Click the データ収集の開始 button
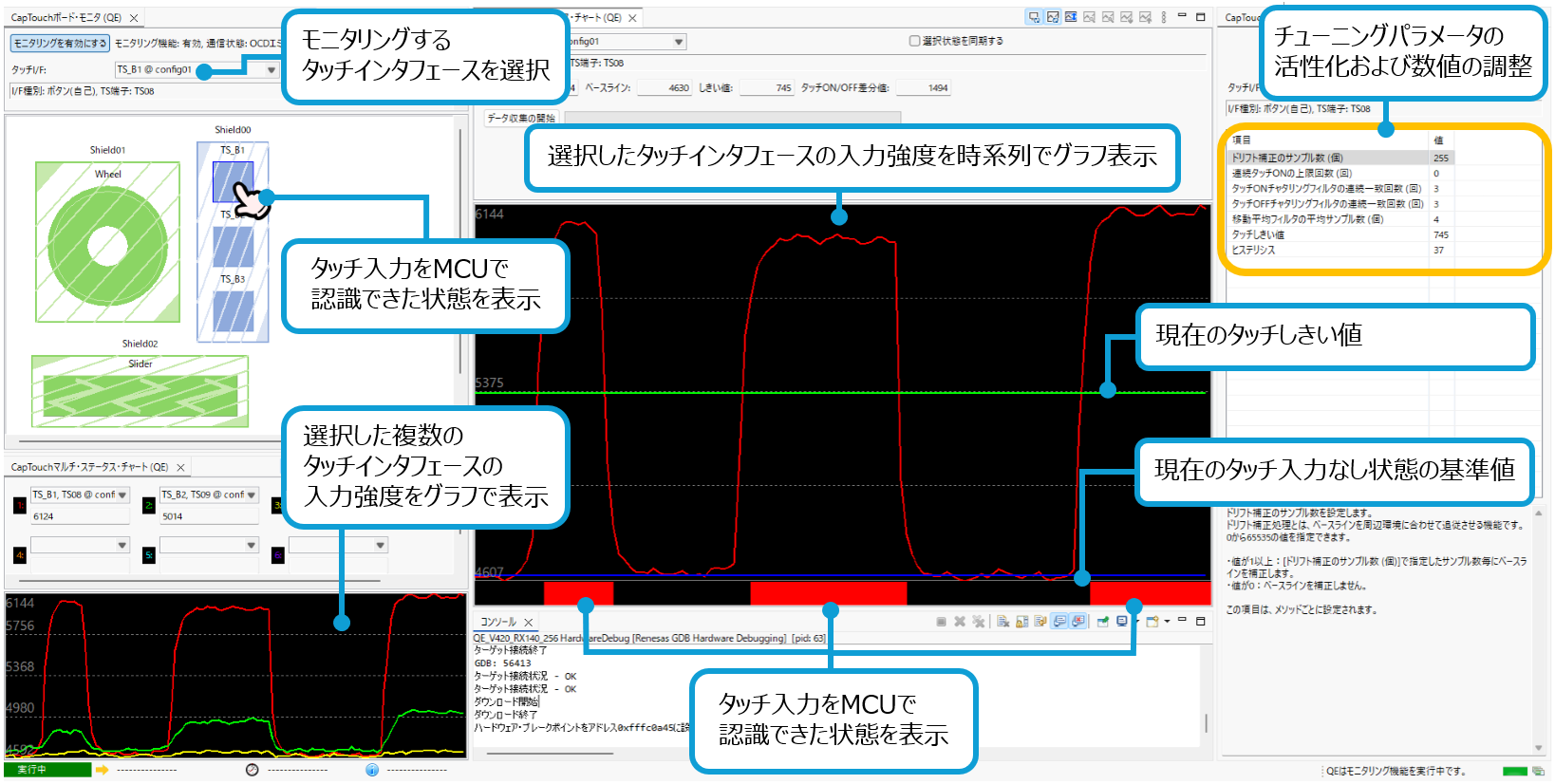This screenshot has height=784, width=1555. [521, 118]
